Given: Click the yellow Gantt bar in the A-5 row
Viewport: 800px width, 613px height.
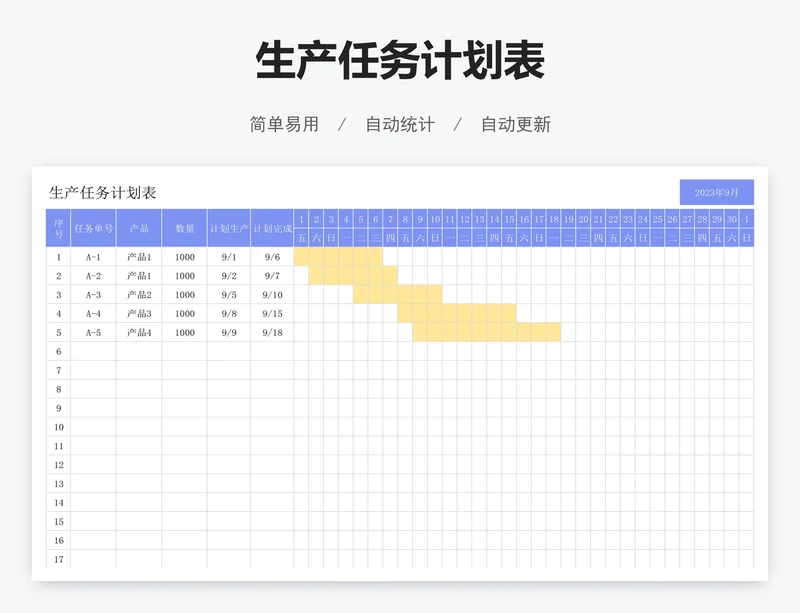Looking at the screenshot, I should [x=487, y=332].
